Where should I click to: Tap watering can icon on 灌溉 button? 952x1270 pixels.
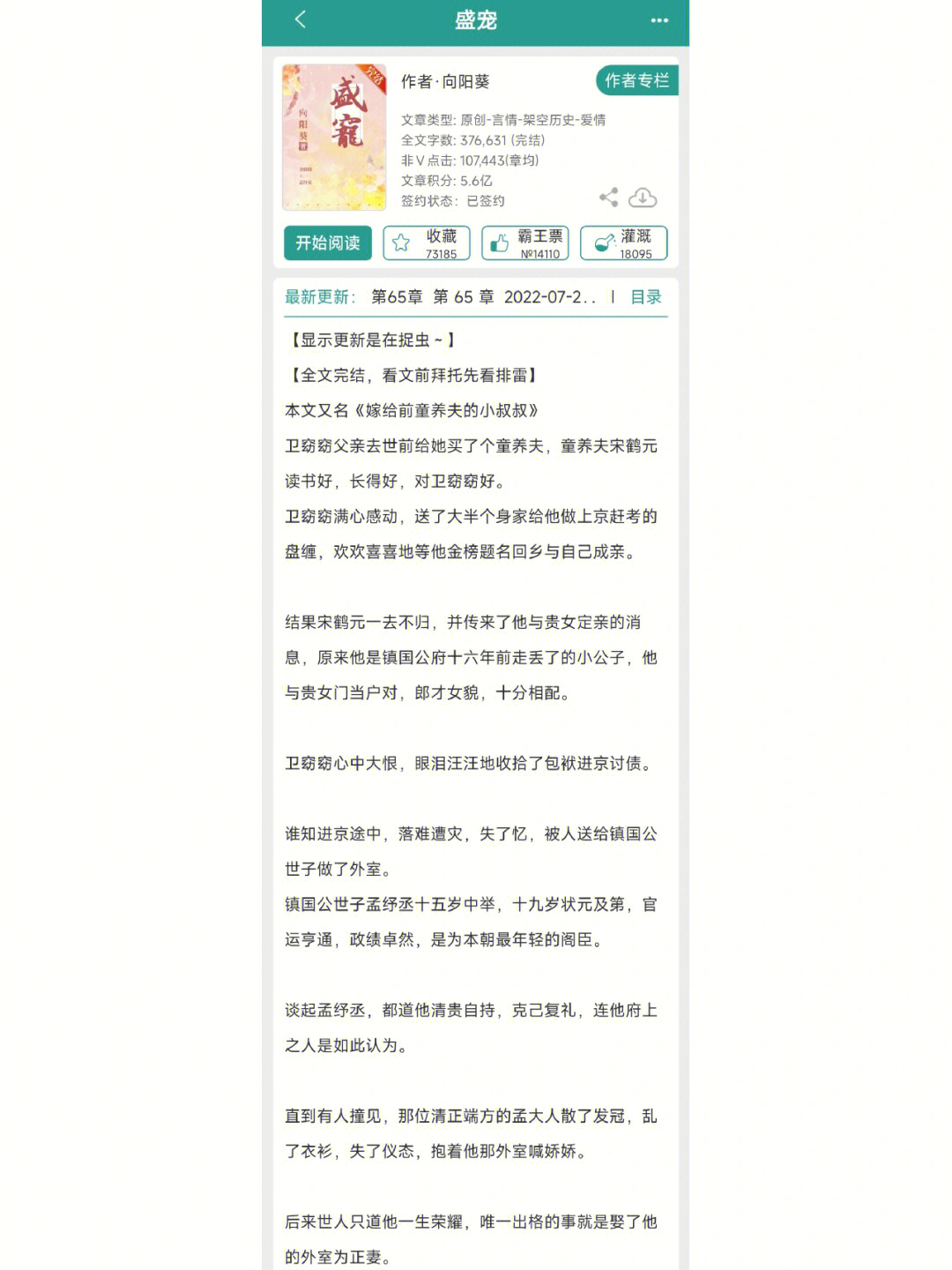(604, 243)
